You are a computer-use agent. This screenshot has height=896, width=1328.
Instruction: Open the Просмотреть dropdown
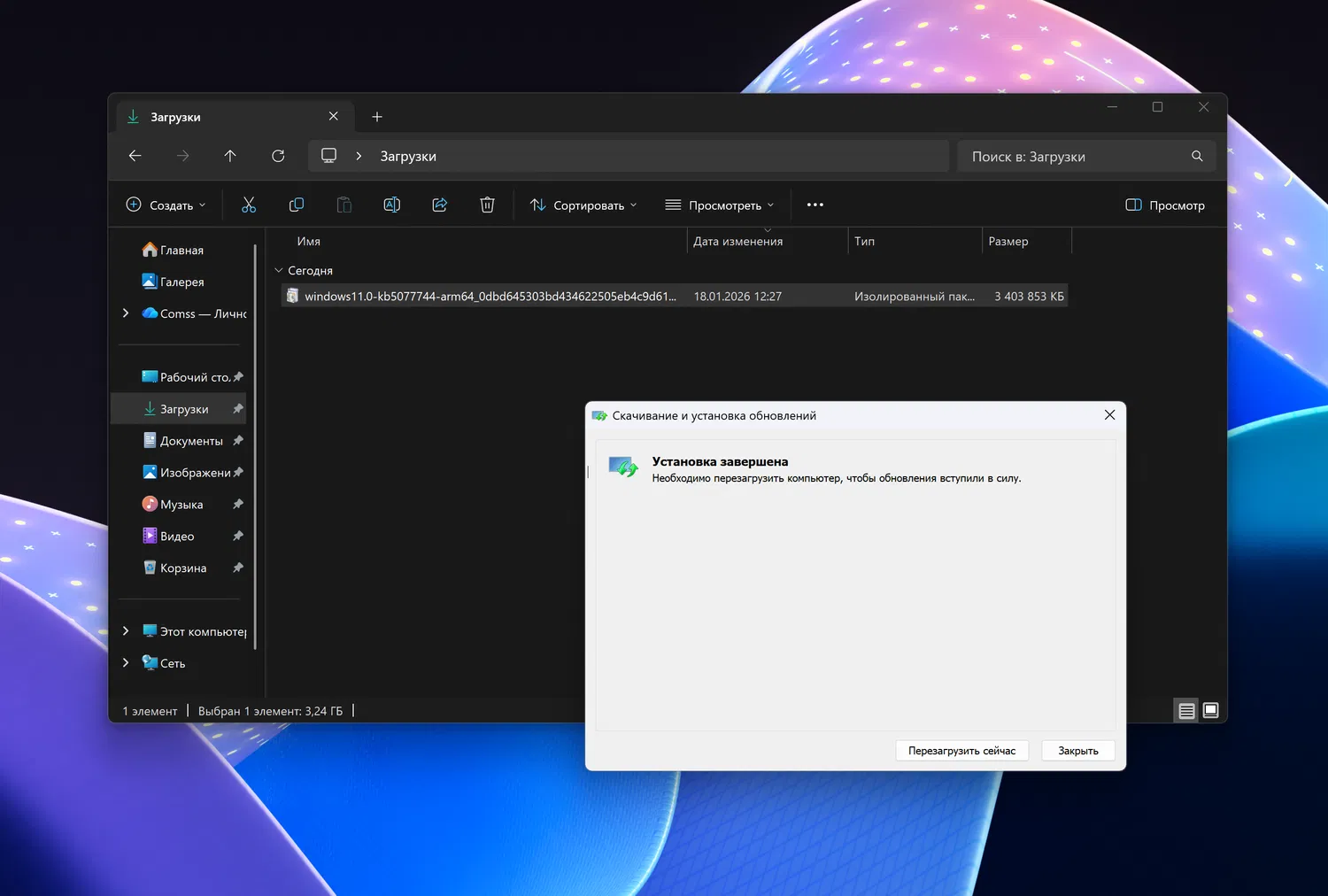[720, 205]
